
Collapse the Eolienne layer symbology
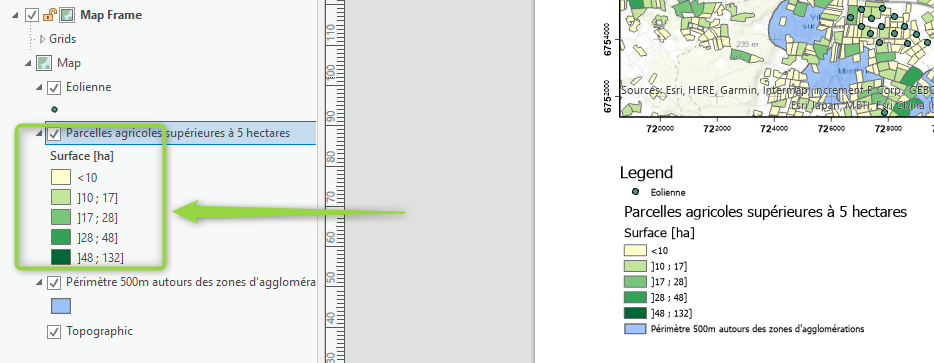click(x=39, y=88)
